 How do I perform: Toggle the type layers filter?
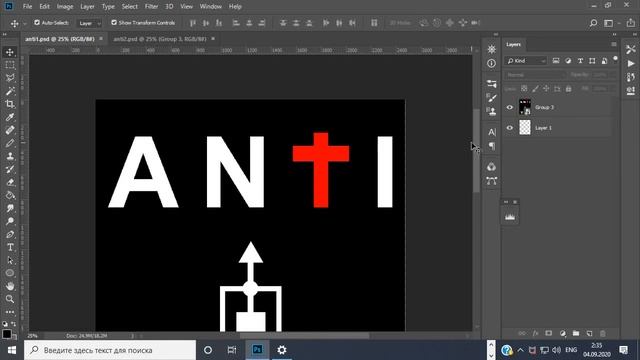[x=580, y=61]
